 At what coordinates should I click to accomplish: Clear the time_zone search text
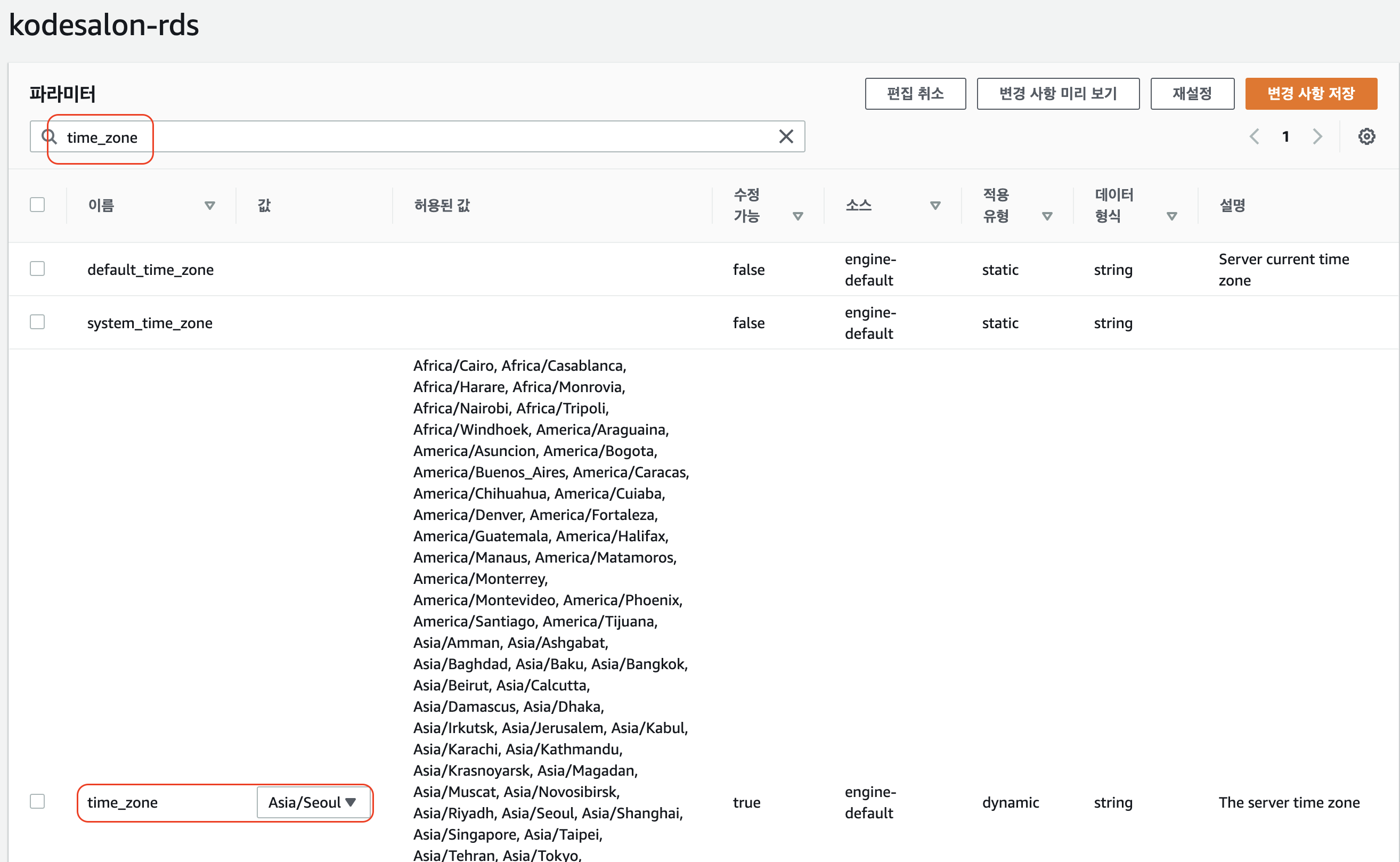click(x=786, y=136)
